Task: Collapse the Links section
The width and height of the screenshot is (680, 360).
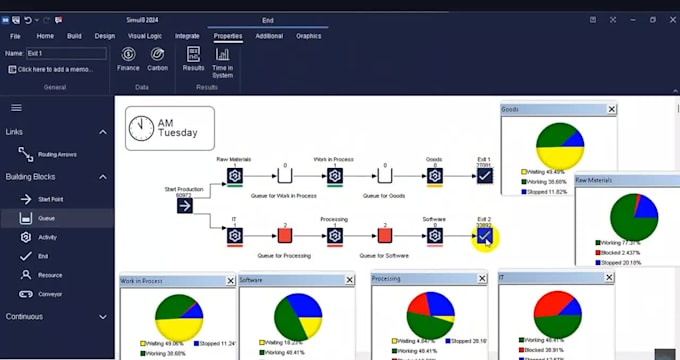Action: (x=103, y=132)
